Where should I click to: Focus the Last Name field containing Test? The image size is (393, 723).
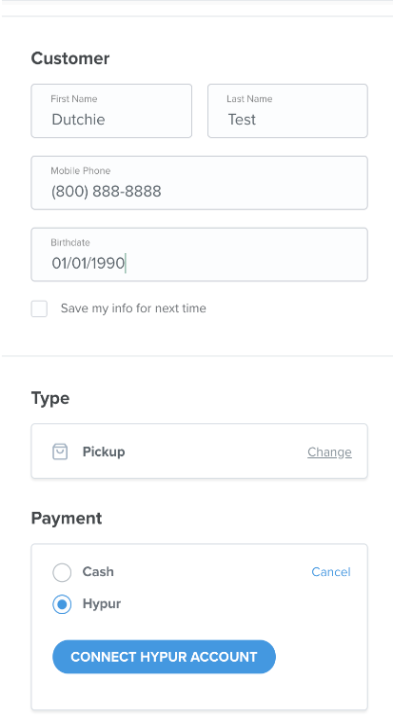(x=287, y=111)
